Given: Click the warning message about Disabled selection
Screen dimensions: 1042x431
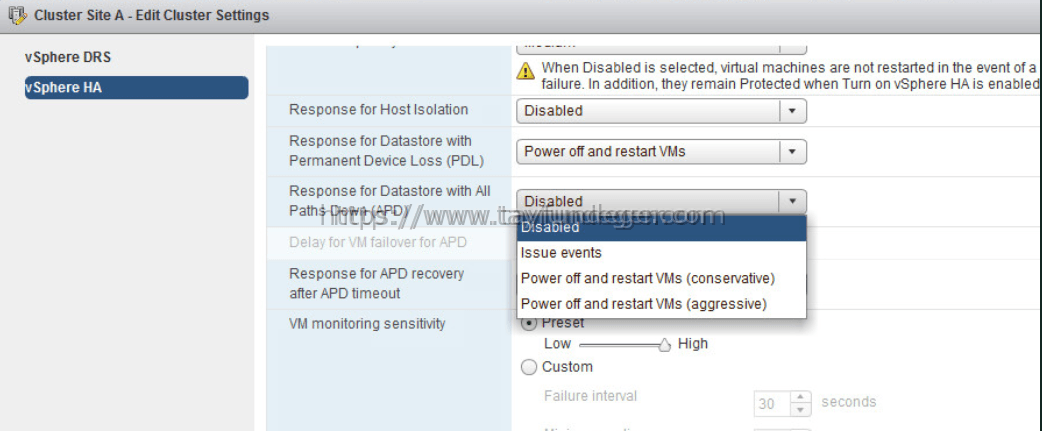Looking at the screenshot, I should (x=790, y=76).
